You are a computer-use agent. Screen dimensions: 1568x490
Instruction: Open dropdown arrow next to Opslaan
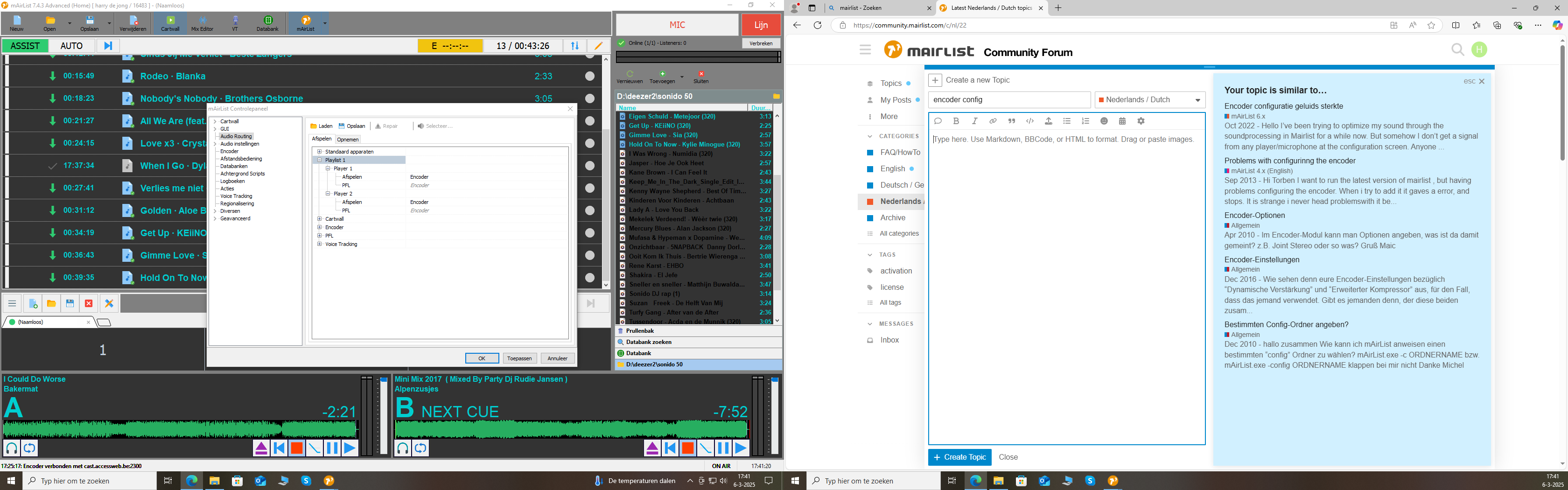point(110,24)
